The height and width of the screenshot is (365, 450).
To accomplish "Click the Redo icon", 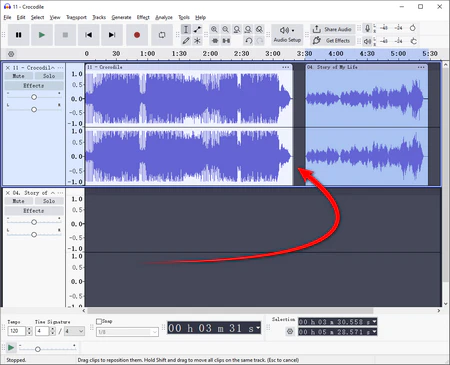I will pos(260,41).
